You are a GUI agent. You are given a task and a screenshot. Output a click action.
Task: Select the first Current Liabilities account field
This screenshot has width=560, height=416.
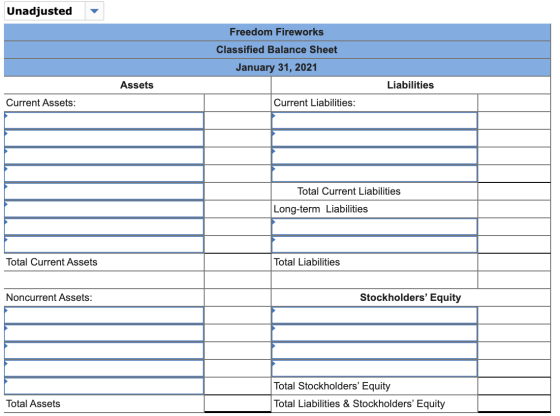(x=374, y=120)
